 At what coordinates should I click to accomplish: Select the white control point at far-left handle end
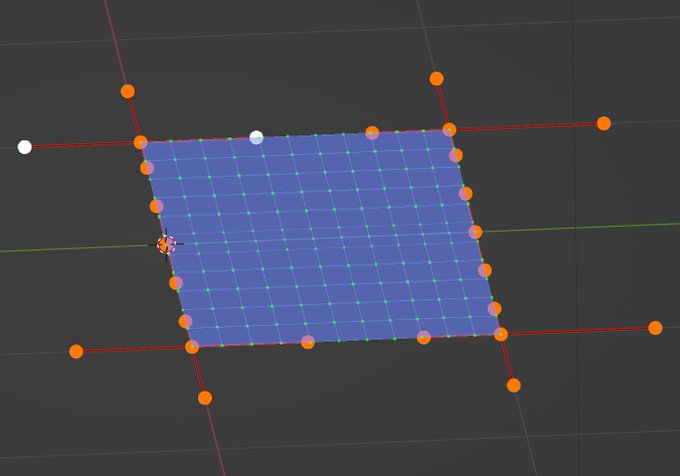click(25, 147)
